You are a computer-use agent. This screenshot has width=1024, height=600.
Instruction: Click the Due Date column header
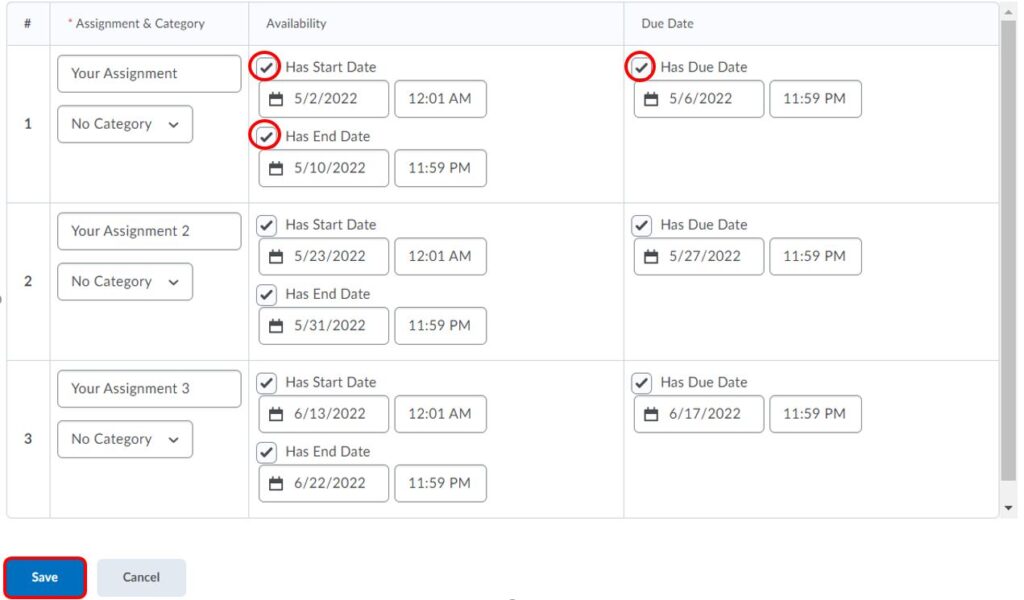click(x=667, y=23)
